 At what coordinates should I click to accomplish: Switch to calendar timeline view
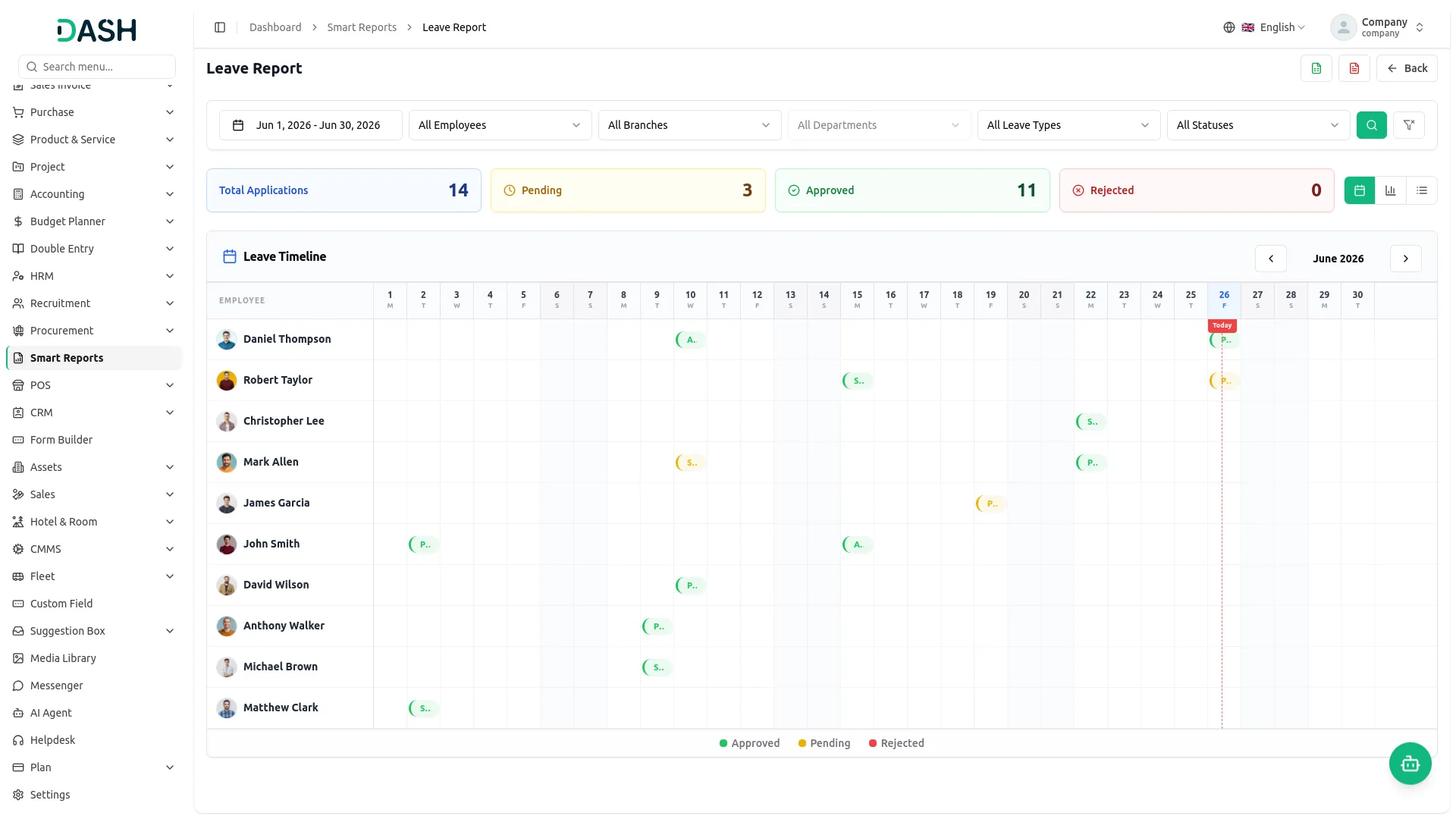click(1360, 190)
